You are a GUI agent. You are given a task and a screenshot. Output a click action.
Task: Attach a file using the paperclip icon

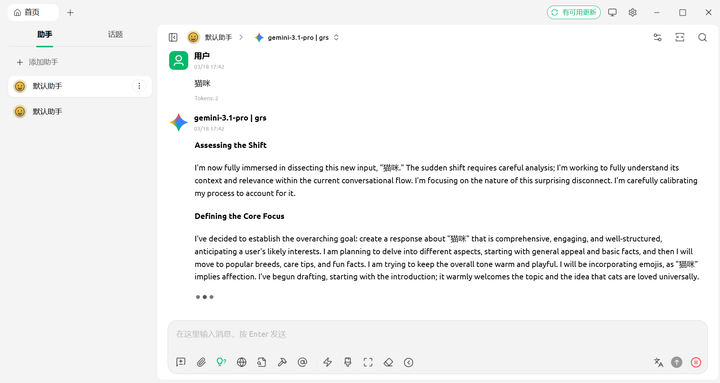201,362
